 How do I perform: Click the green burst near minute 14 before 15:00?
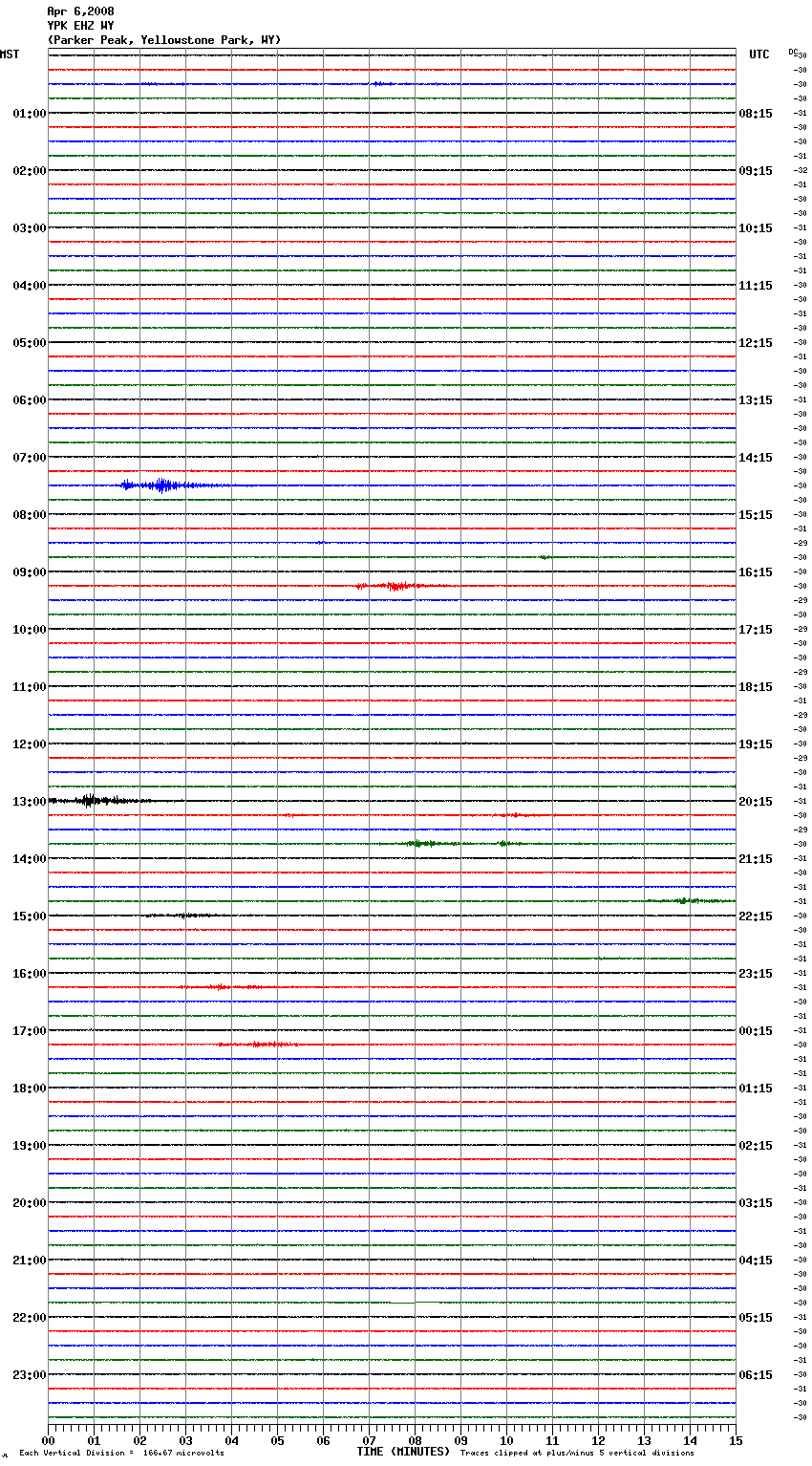click(690, 901)
